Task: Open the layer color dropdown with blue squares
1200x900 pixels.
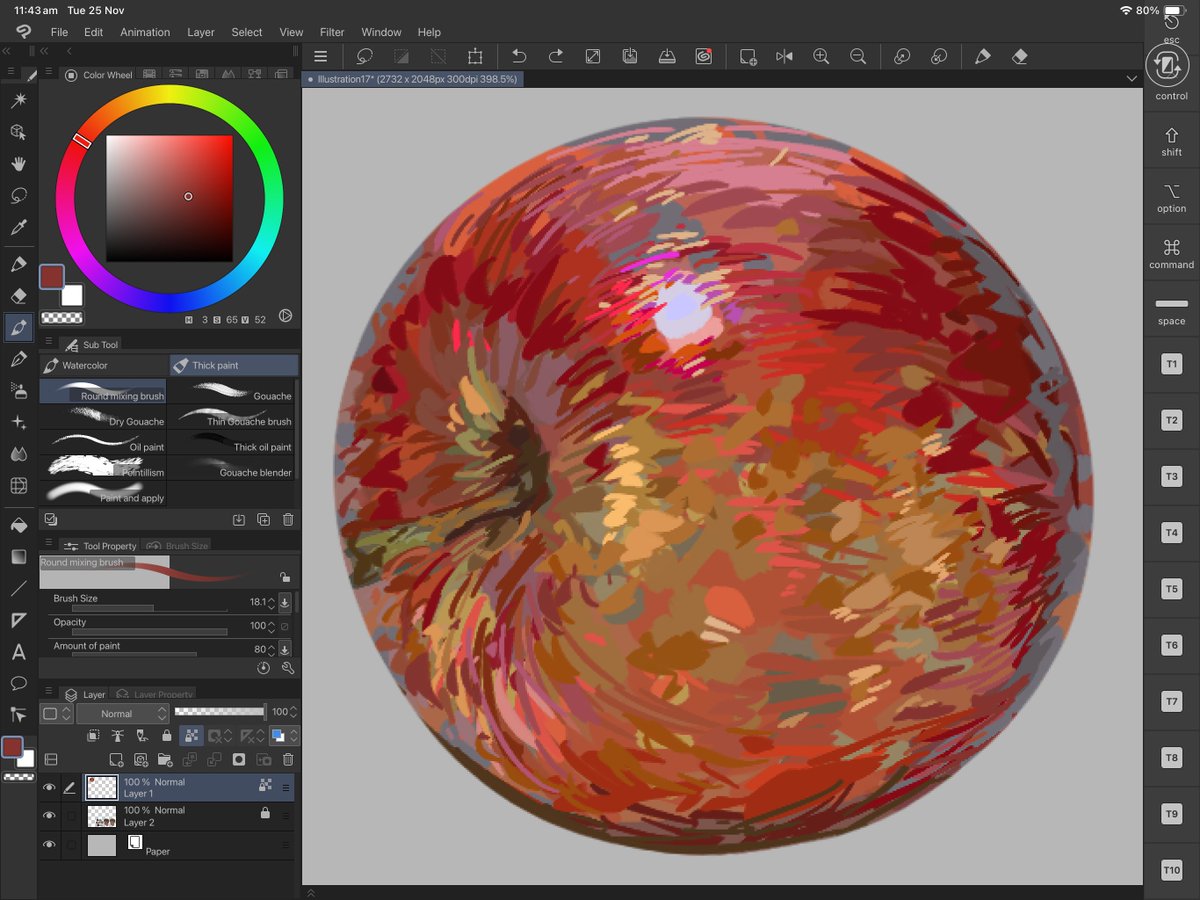Action: [x=284, y=736]
